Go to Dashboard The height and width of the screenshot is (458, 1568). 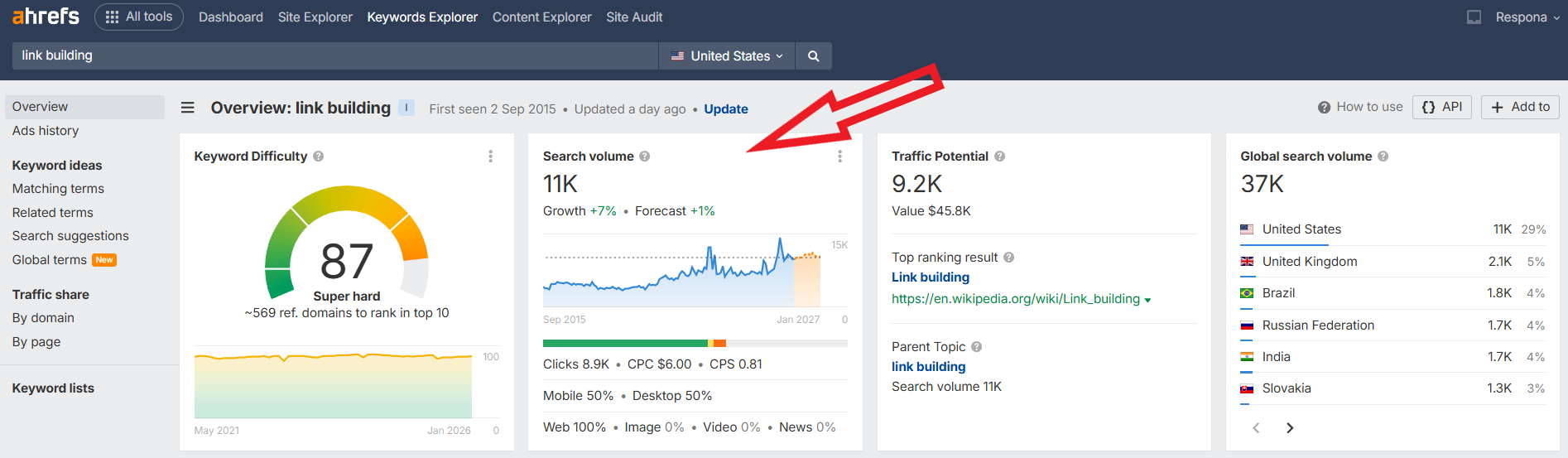[231, 17]
